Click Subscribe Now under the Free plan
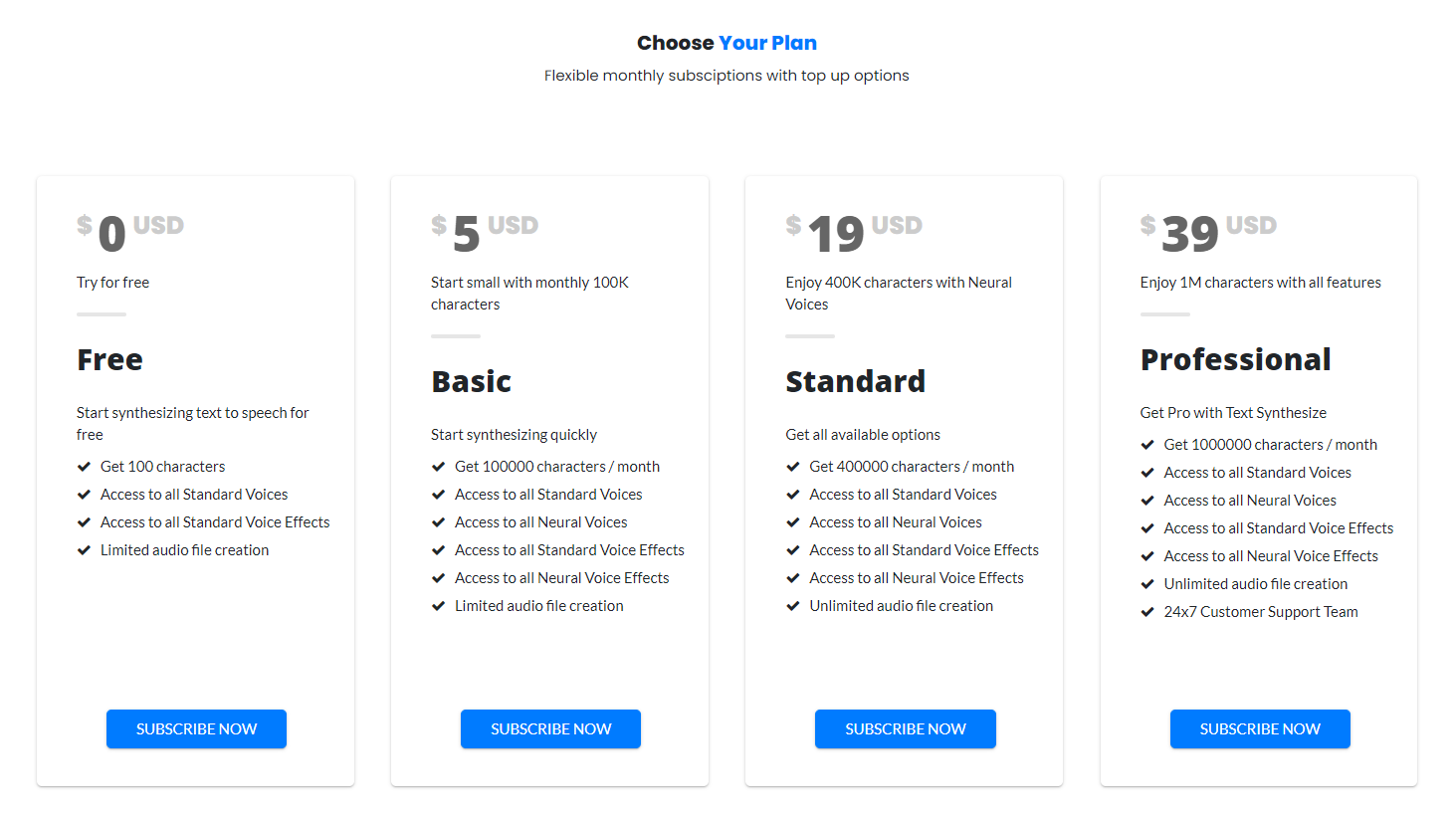This screenshot has height=821, width=1456. pos(196,728)
